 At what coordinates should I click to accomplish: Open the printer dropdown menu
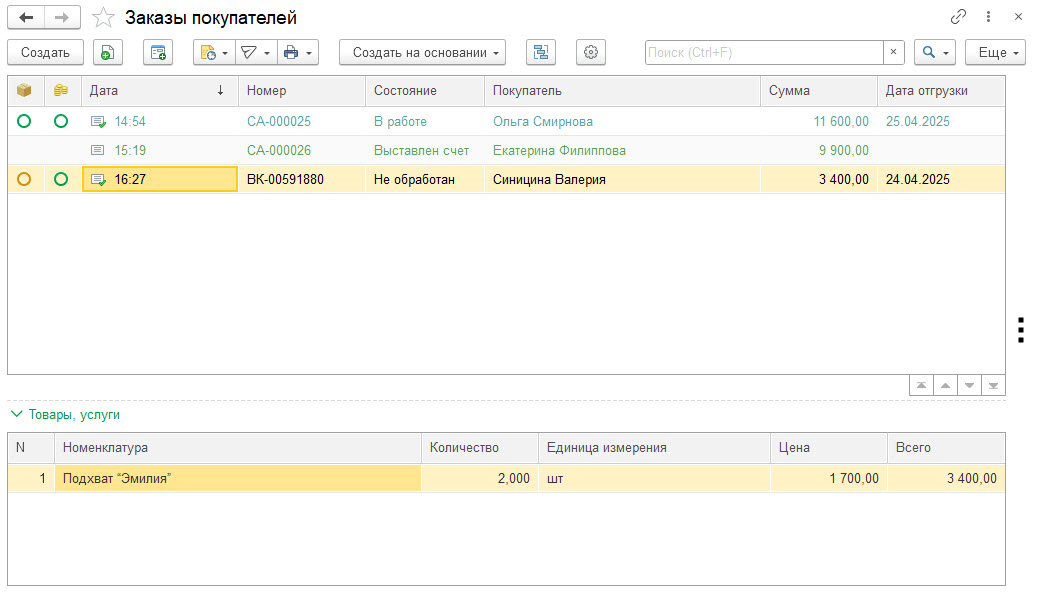297,52
